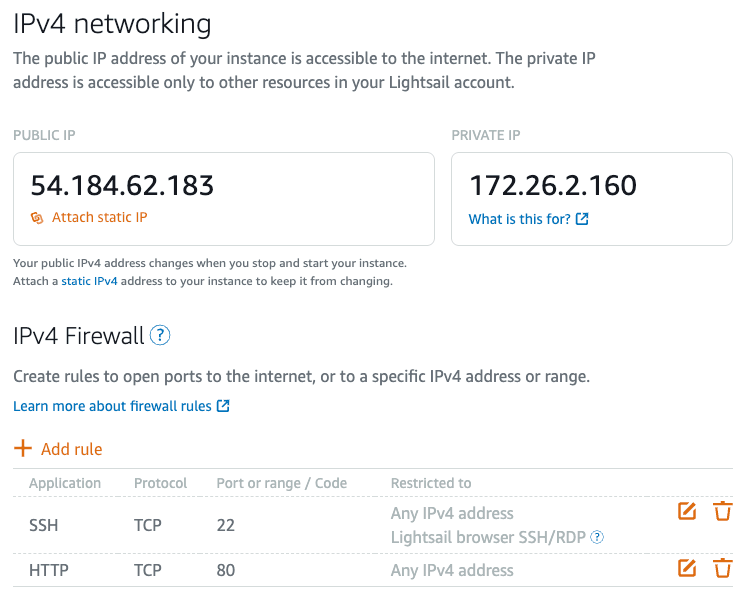
Task: Edit the SSH firewall rule
Action: [x=687, y=511]
